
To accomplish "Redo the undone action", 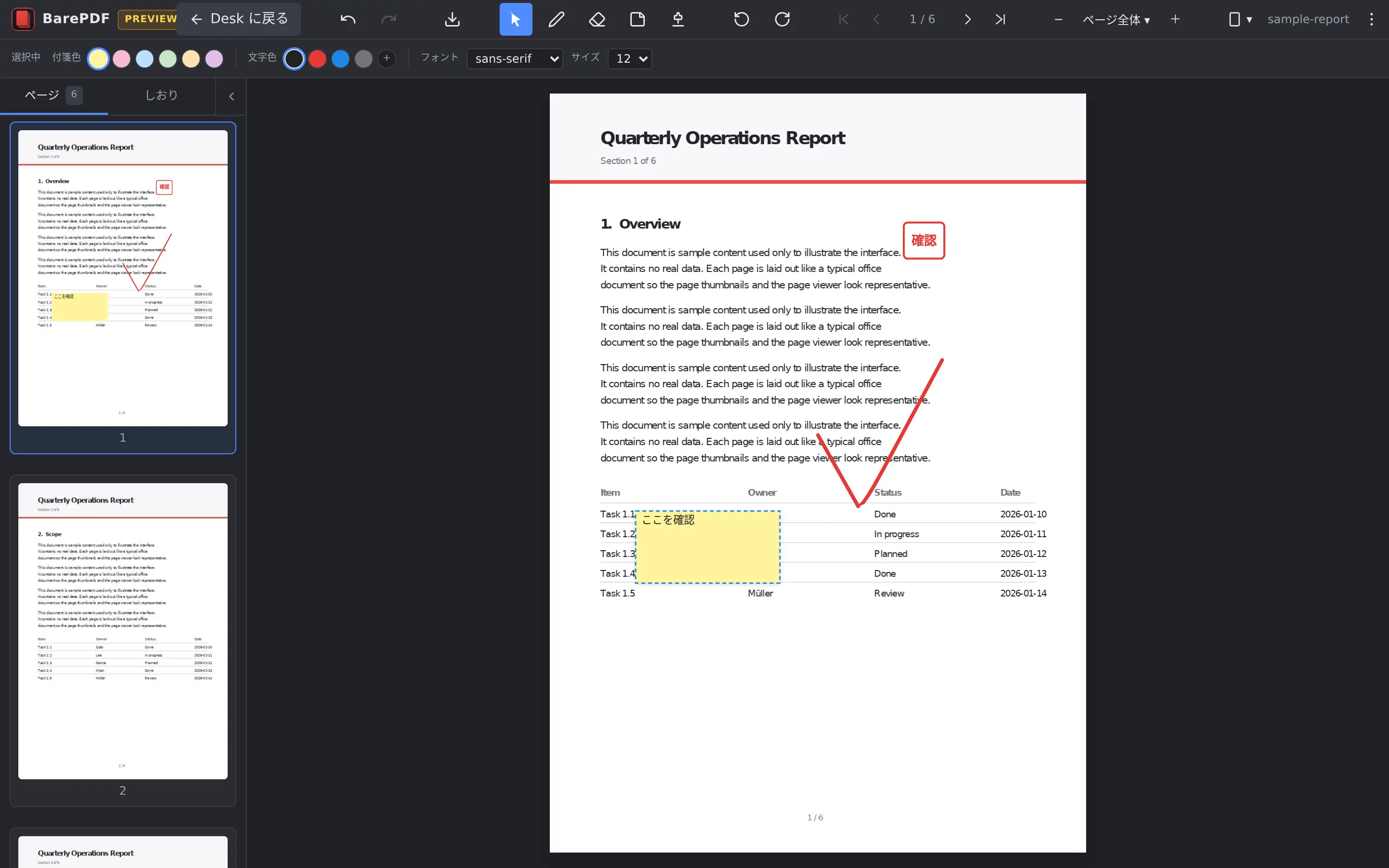I will click(389, 19).
